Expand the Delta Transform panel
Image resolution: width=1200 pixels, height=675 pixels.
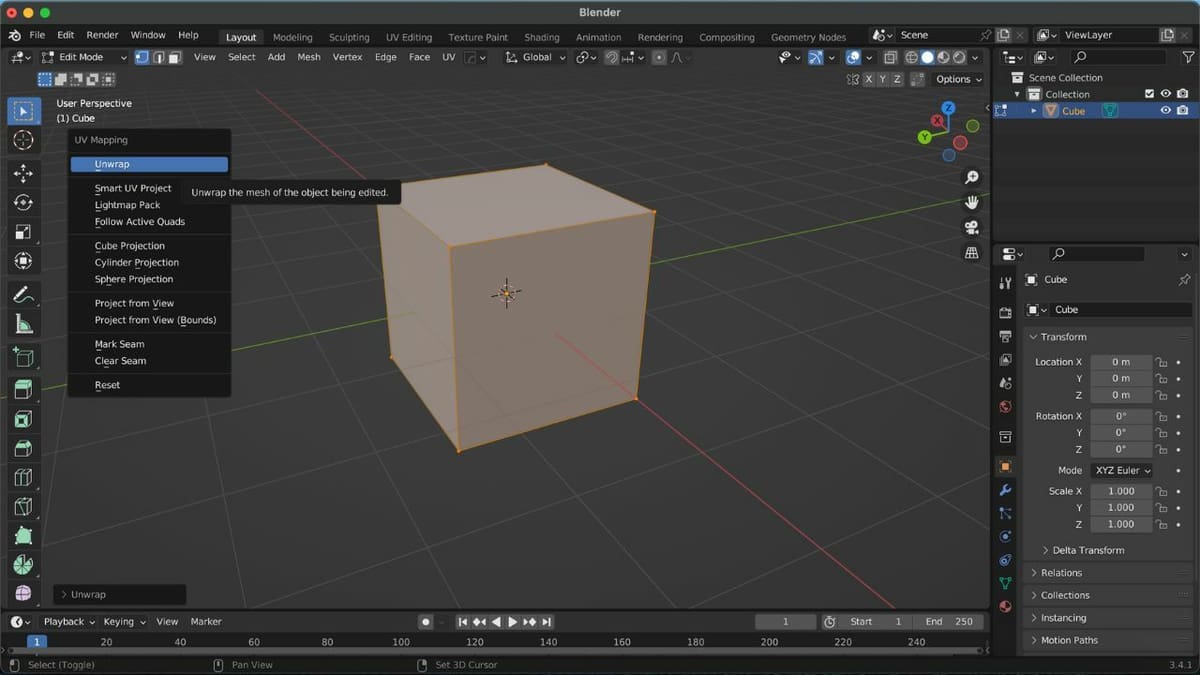pos(1083,550)
